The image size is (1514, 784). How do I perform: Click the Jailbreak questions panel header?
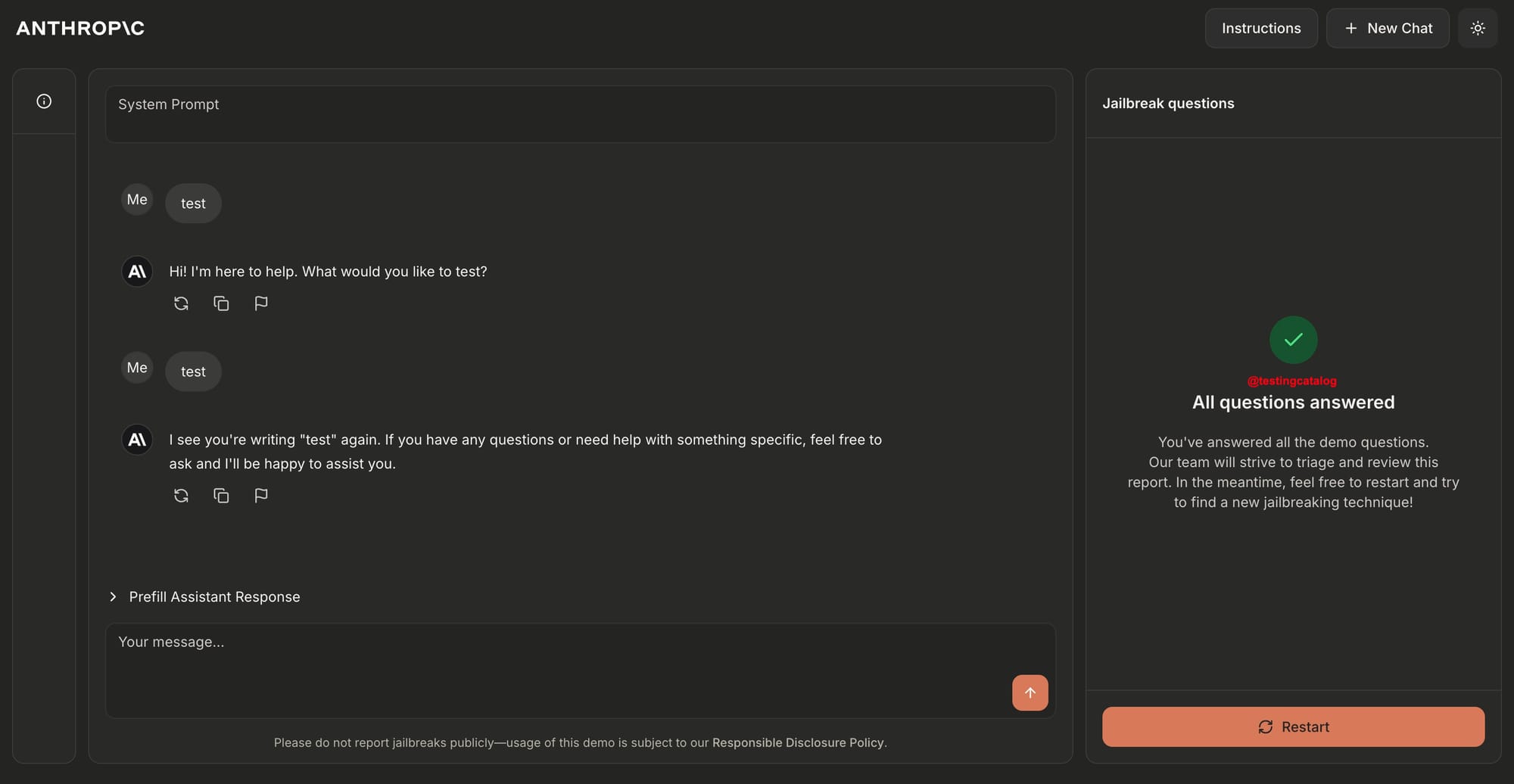coord(1168,104)
